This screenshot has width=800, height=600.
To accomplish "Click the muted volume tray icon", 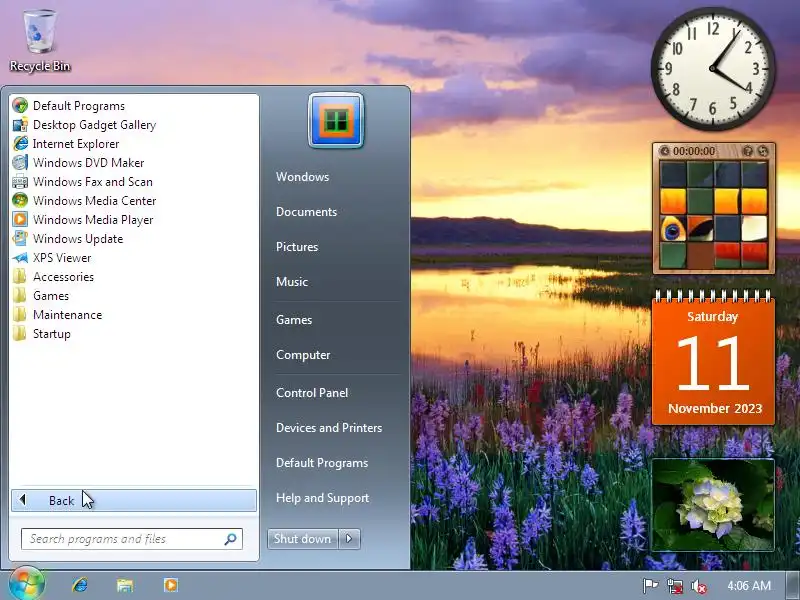I will (x=698, y=586).
